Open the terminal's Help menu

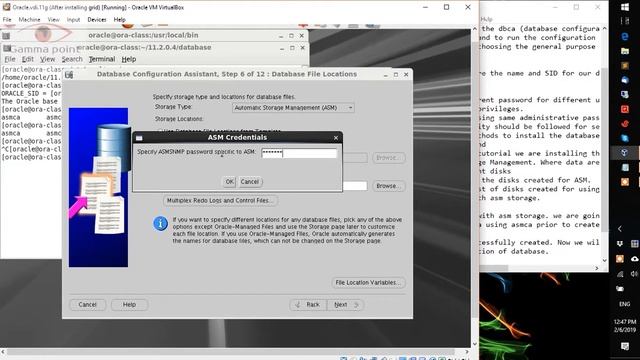pyautogui.click(x=129, y=59)
